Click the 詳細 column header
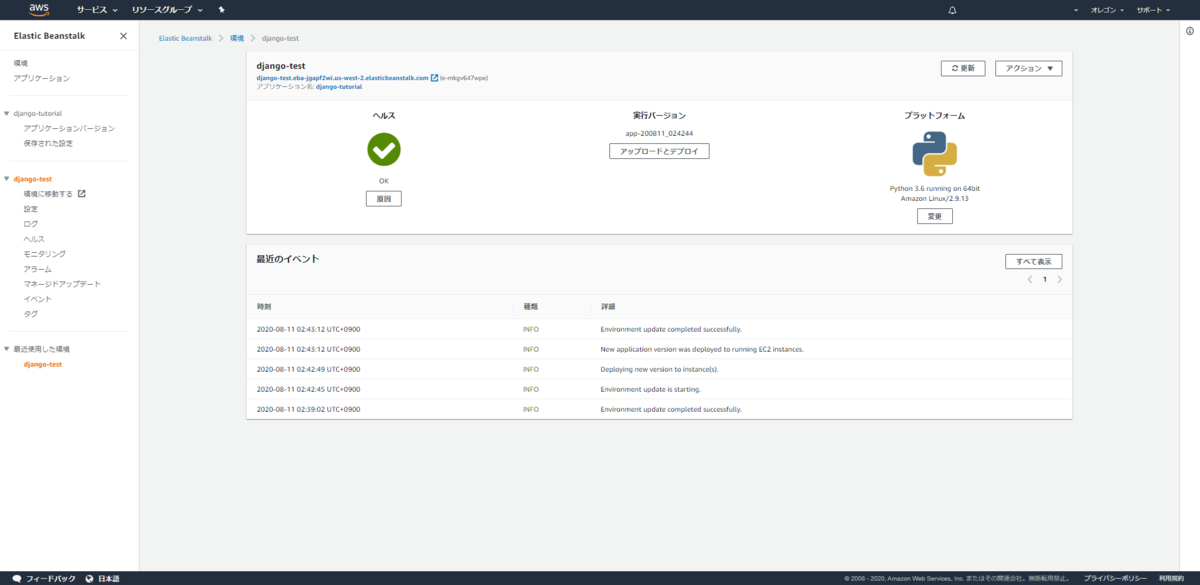This screenshot has width=1200, height=585. [607, 306]
